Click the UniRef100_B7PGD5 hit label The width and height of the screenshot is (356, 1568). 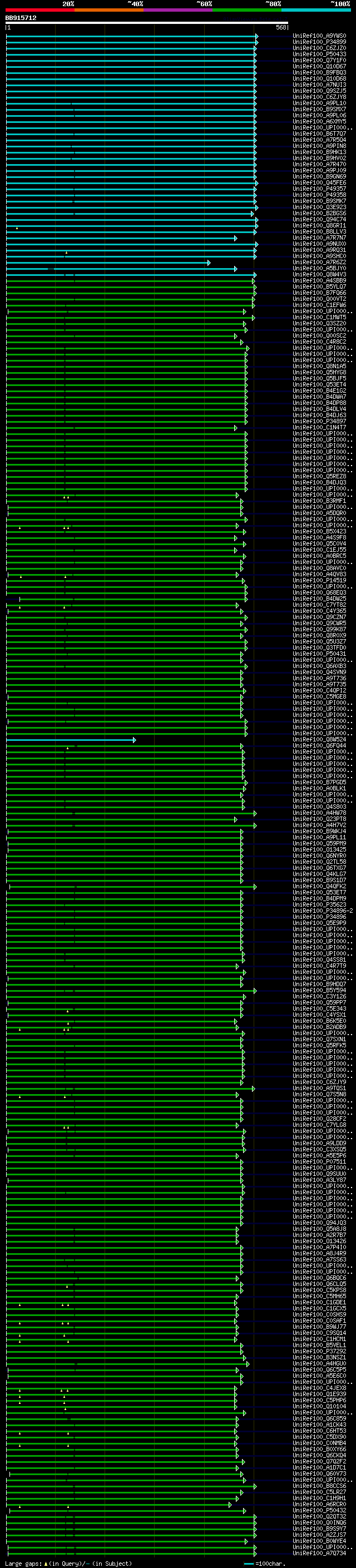(x=319, y=783)
